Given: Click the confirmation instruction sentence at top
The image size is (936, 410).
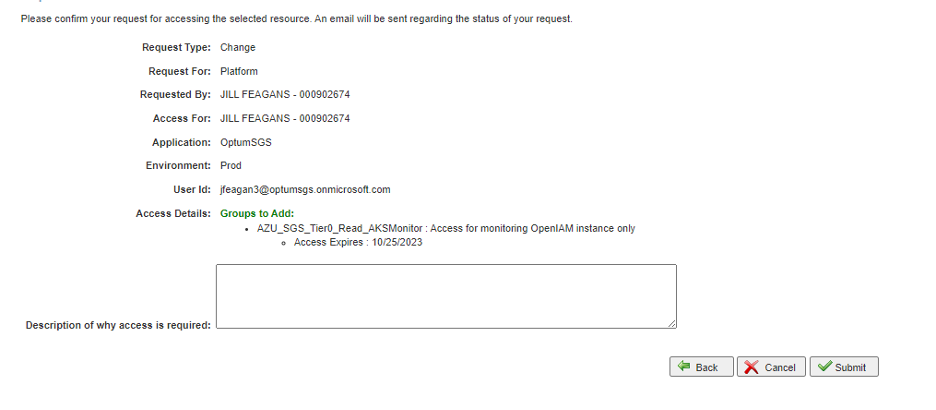Looking at the screenshot, I should tap(296, 20).
